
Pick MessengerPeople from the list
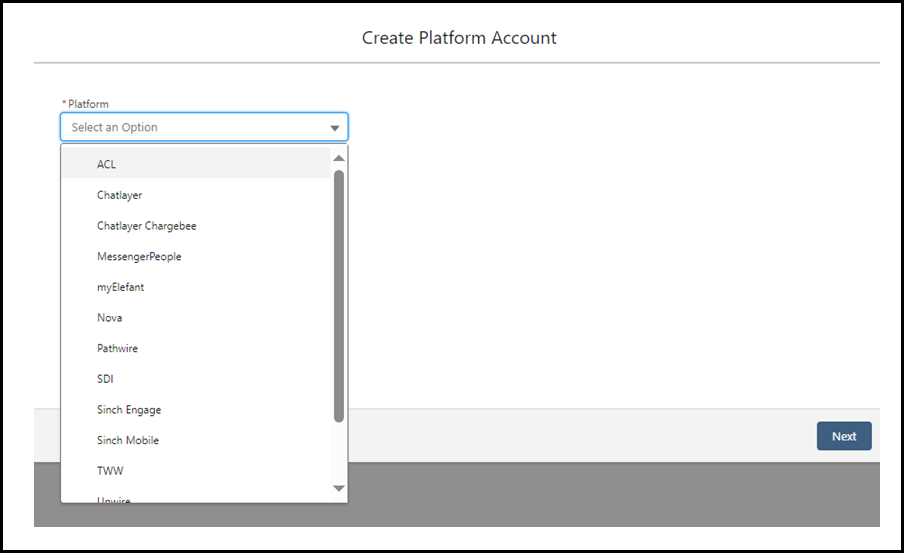click(x=197, y=256)
